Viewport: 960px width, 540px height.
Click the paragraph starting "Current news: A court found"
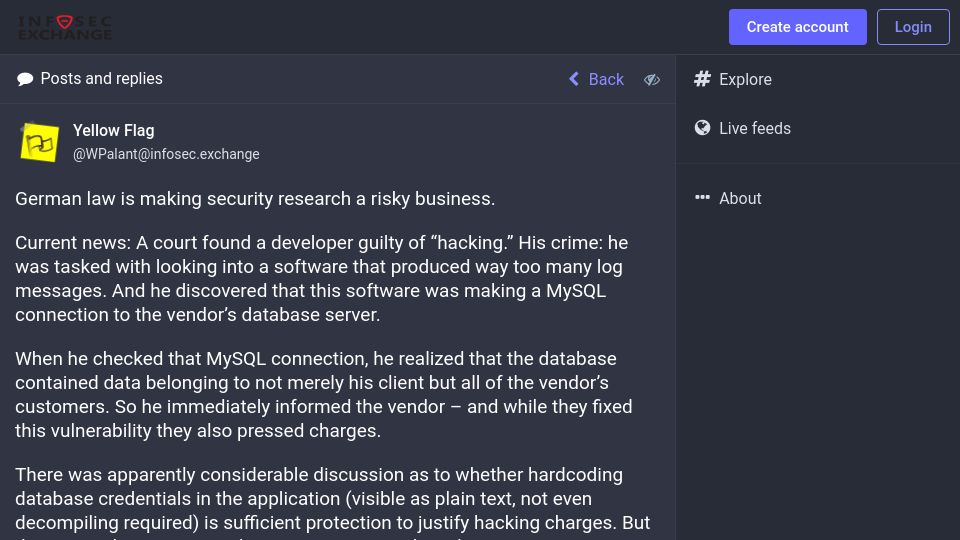(x=321, y=279)
